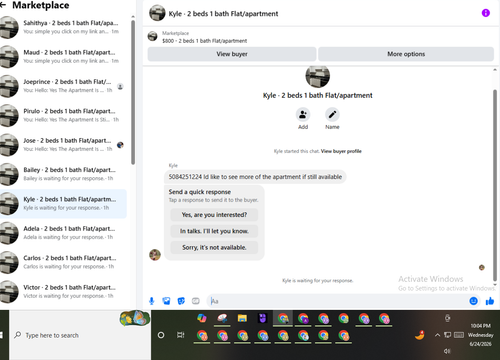Open More options
The image size is (500, 360).
(406, 54)
